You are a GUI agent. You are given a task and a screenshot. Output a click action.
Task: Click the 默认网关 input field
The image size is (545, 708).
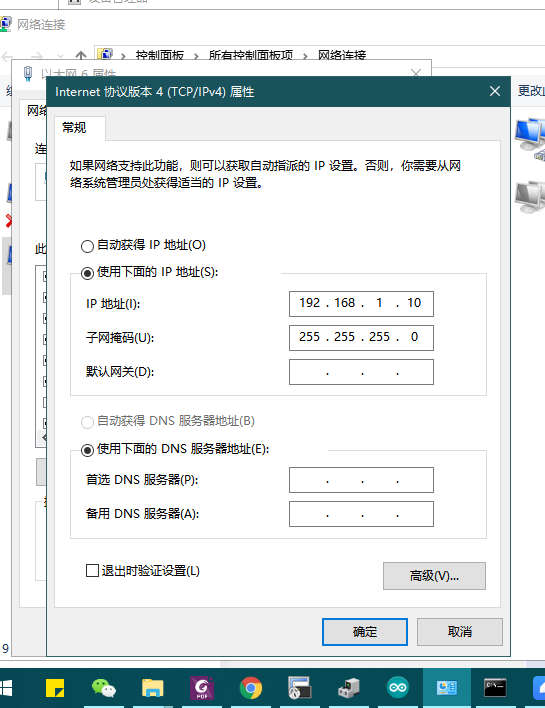361,372
